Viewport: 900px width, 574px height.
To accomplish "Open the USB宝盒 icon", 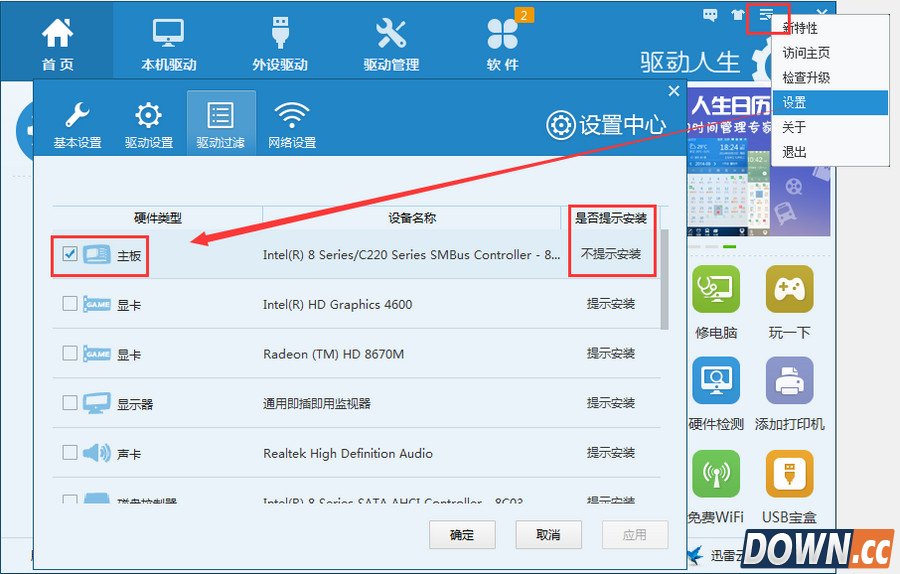I will [x=789, y=474].
